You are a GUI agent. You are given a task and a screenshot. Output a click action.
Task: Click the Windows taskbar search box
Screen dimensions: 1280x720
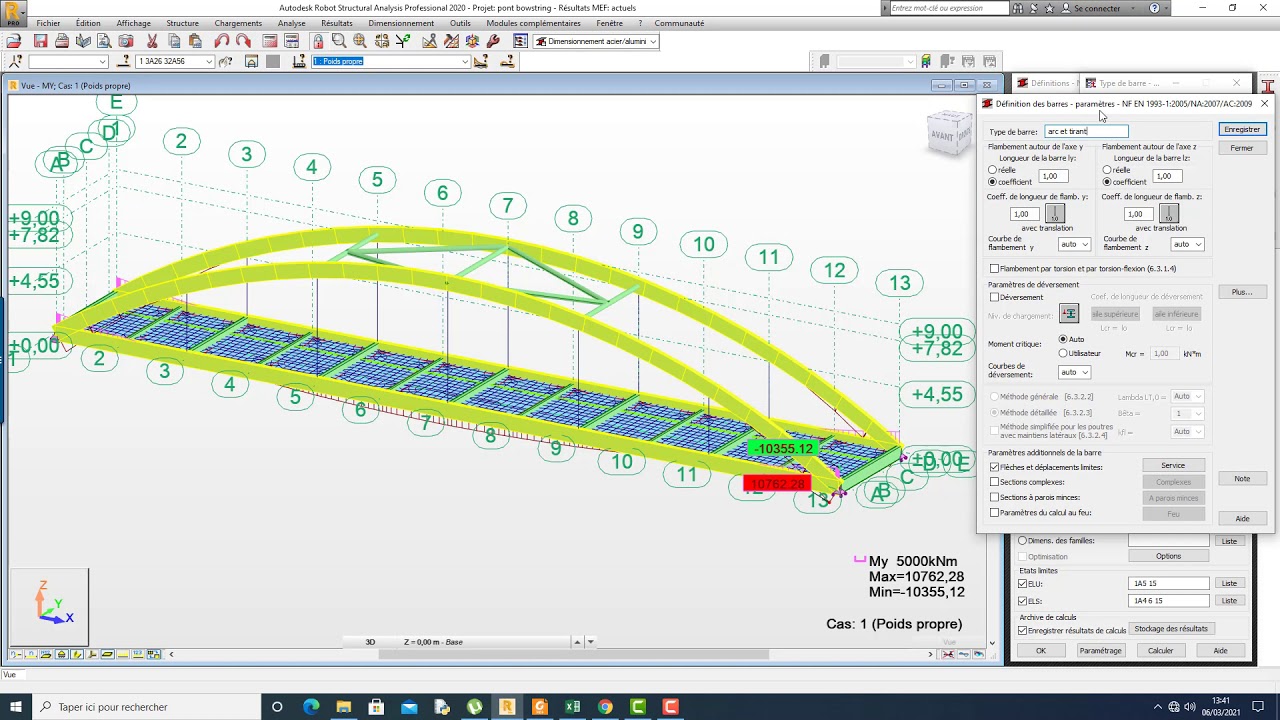click(x=145, y=707)
